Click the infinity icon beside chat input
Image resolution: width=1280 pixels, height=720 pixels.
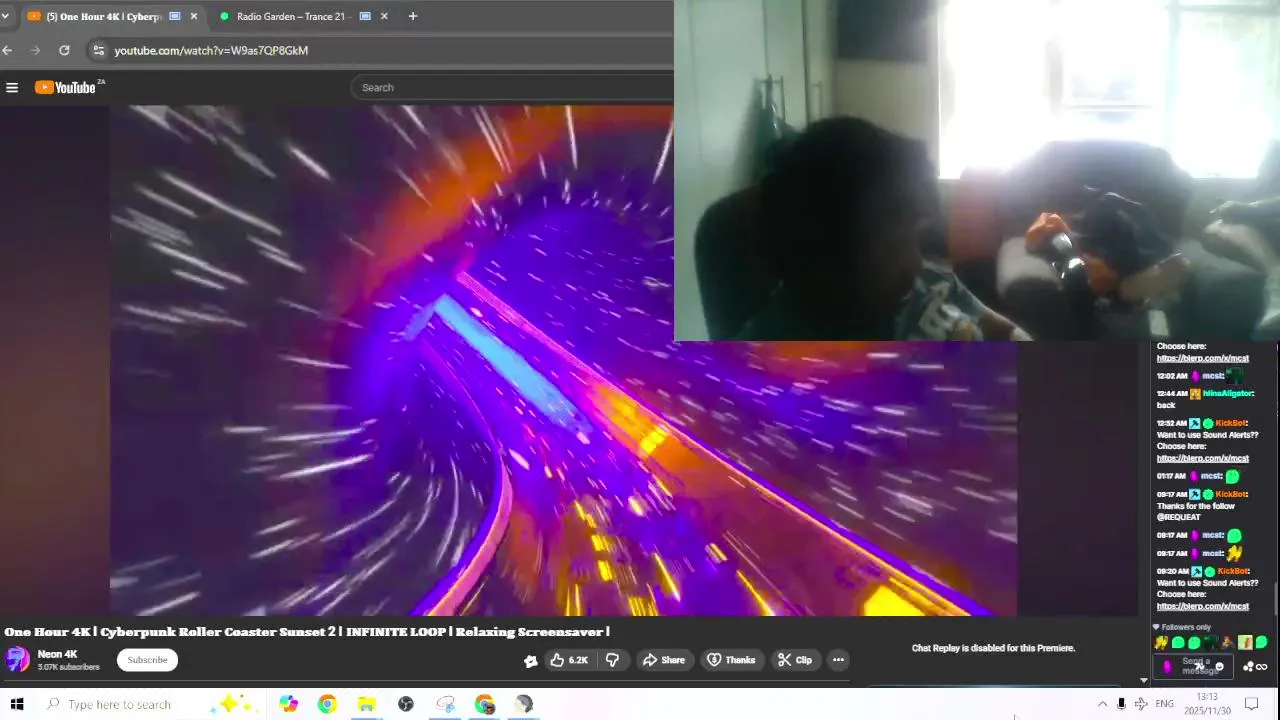[1262, 667]
